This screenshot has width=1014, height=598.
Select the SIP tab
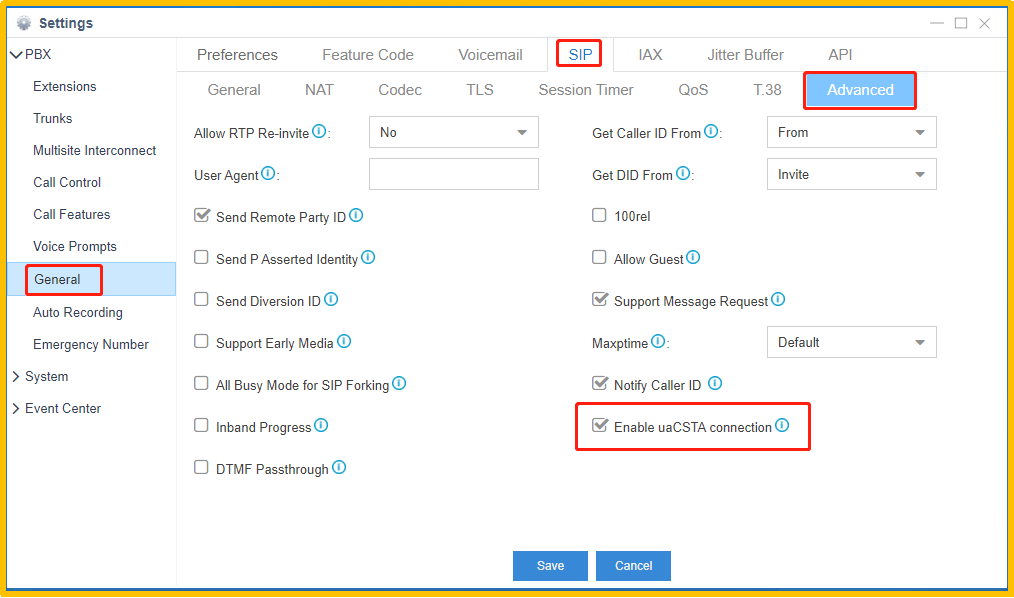580,55
